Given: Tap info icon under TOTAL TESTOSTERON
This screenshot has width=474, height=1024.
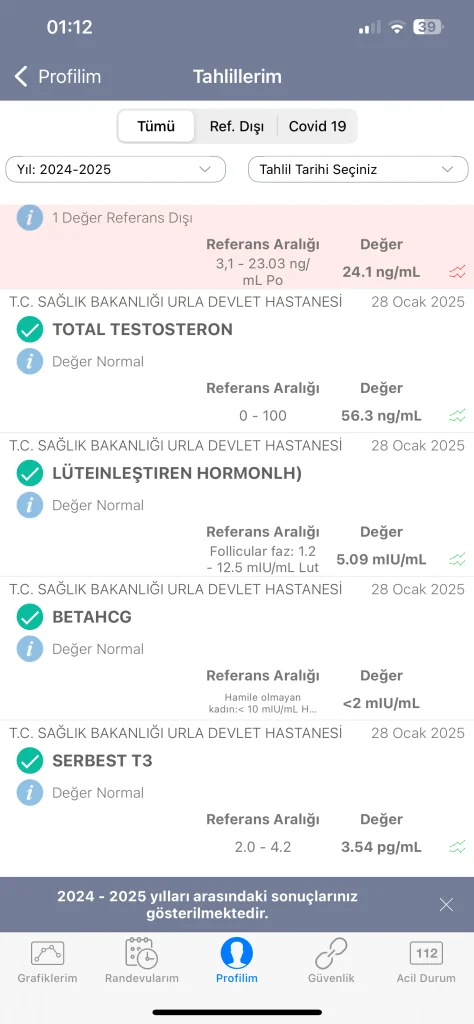Looking at the screenshot, I should point(30,361).
